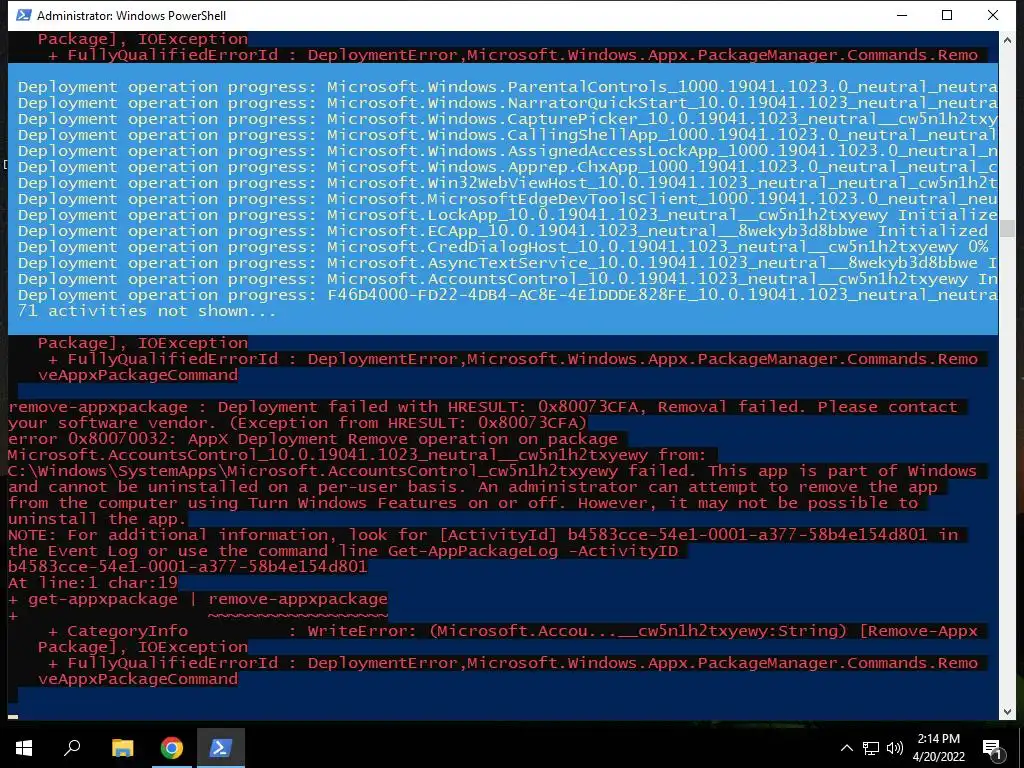This screenshot has height=768, width=1024.
Task: Click 'Turn Windows Features on or off' text
Action: point(402,503)
